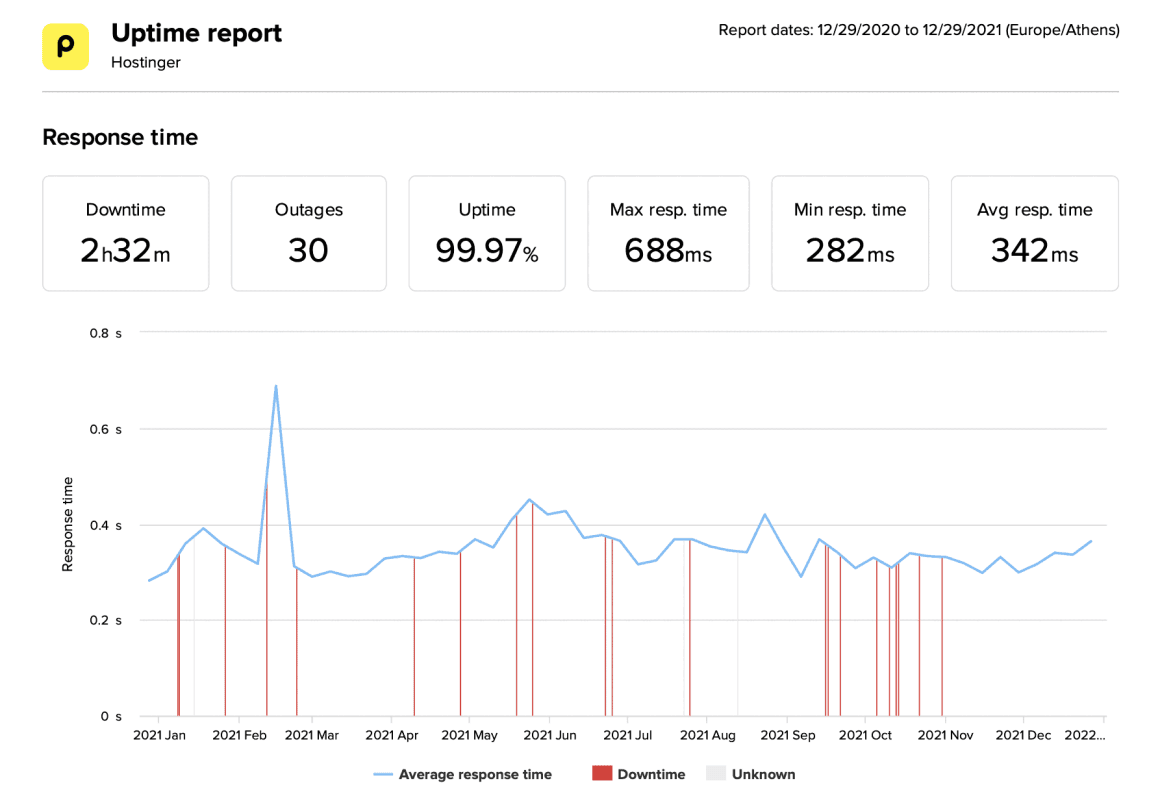This screenshot has width=1160, height=796.
Task: Click the blue line marker in legend
Action: click(382, 774)
